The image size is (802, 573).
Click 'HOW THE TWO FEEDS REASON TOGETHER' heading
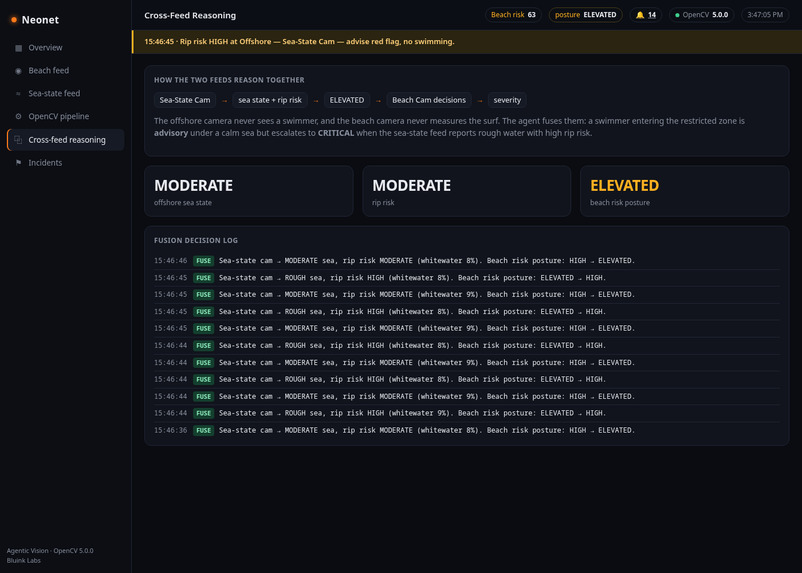click(x=229, y=80)
